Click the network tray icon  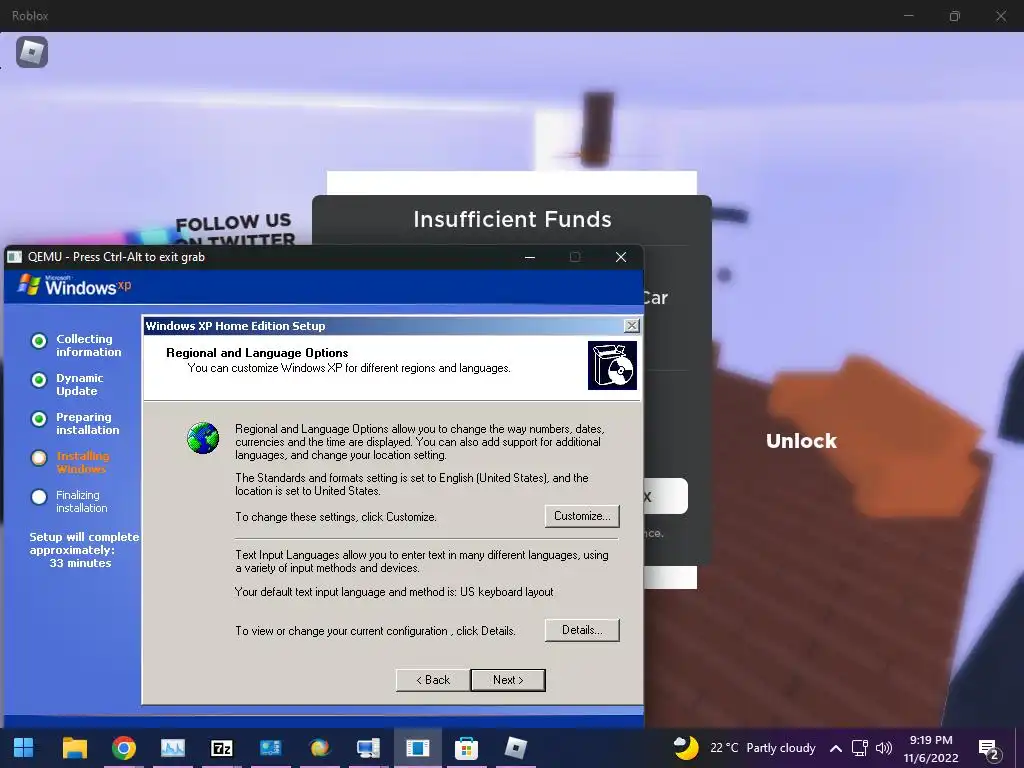pyautogui.click(x=859, y=748)
